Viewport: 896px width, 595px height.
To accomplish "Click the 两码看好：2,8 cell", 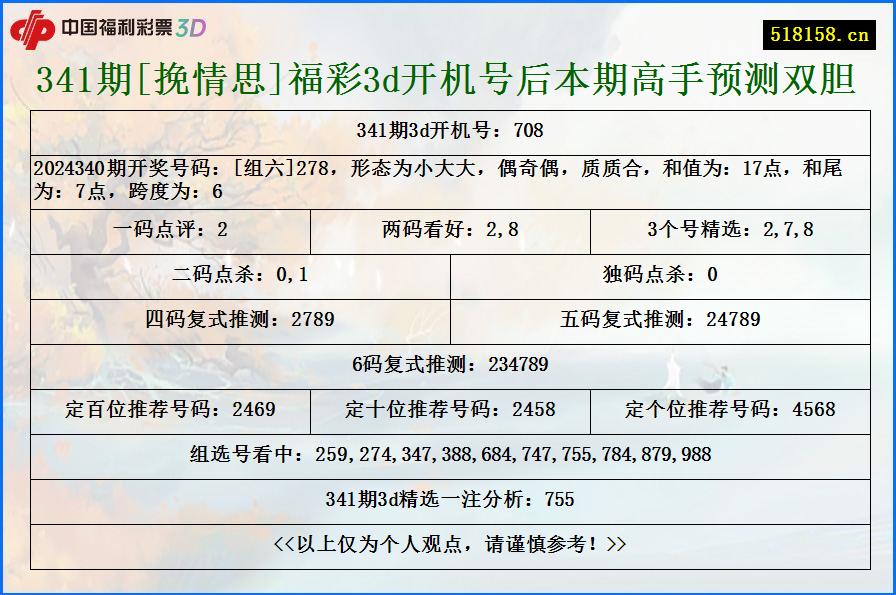I will point(448,226).
